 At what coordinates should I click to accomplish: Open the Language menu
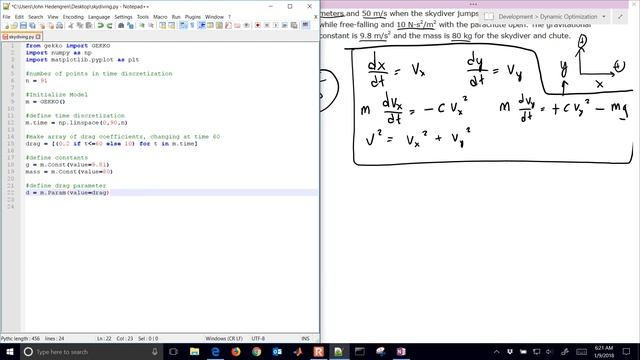(x=99, y=17)
